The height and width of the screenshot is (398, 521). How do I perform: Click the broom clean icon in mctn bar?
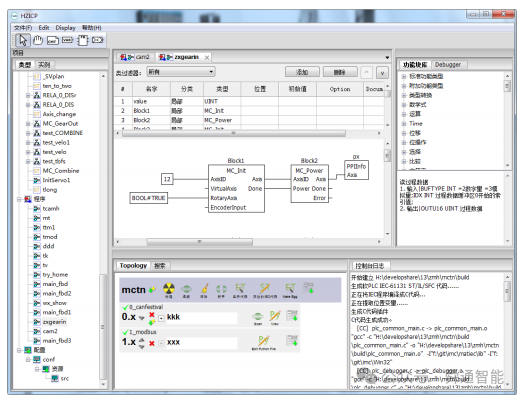(x=204, y=289)
